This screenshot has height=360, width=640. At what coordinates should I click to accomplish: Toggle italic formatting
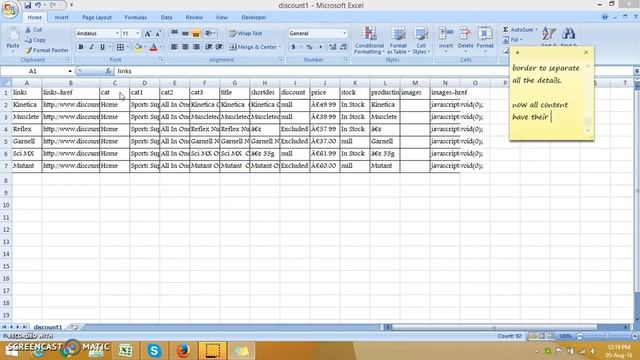(x=91, y=47)
